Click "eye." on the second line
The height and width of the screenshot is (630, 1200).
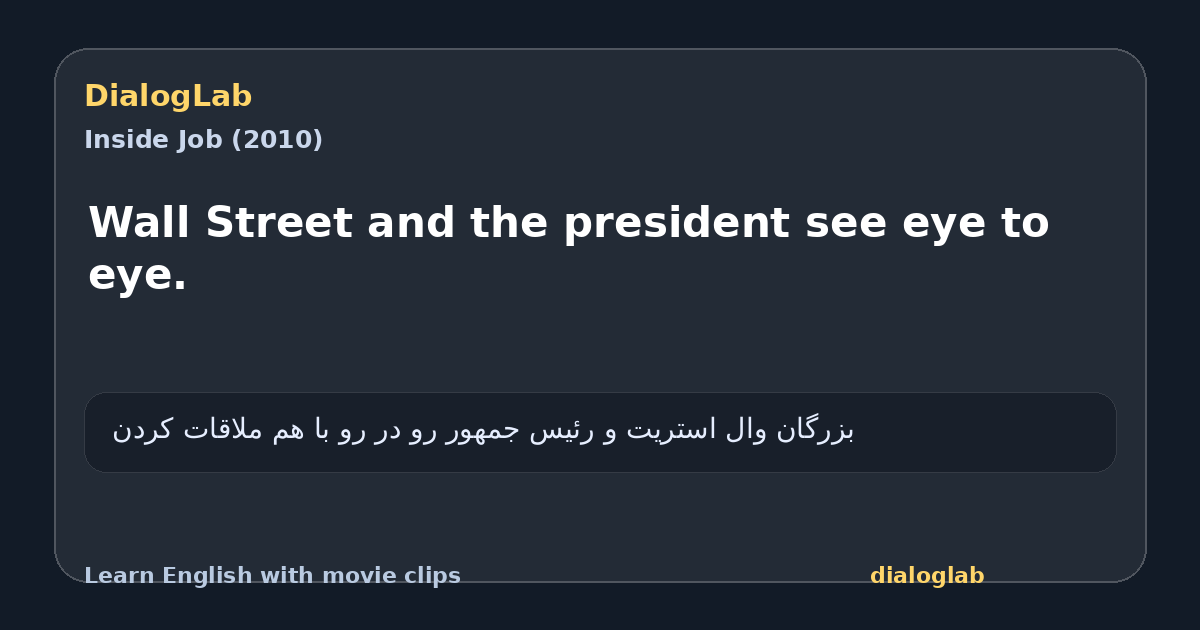point(138,275)
